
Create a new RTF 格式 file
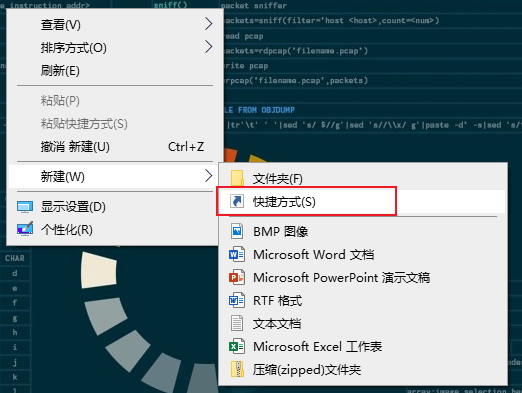[x=363, y=300]
